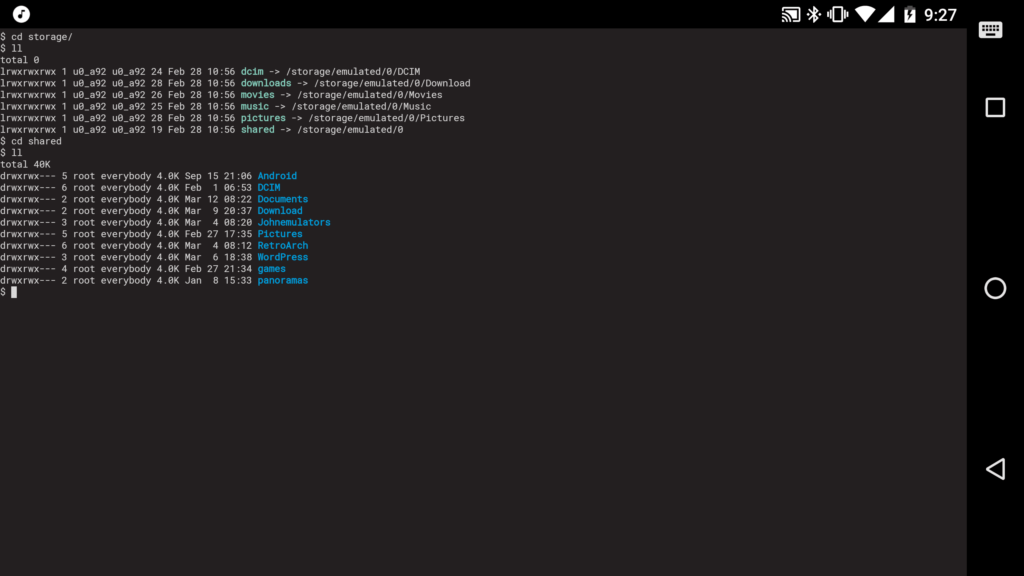Click the movies symlink name
The width and height of the screenshot is (1024, 576).
257,95
